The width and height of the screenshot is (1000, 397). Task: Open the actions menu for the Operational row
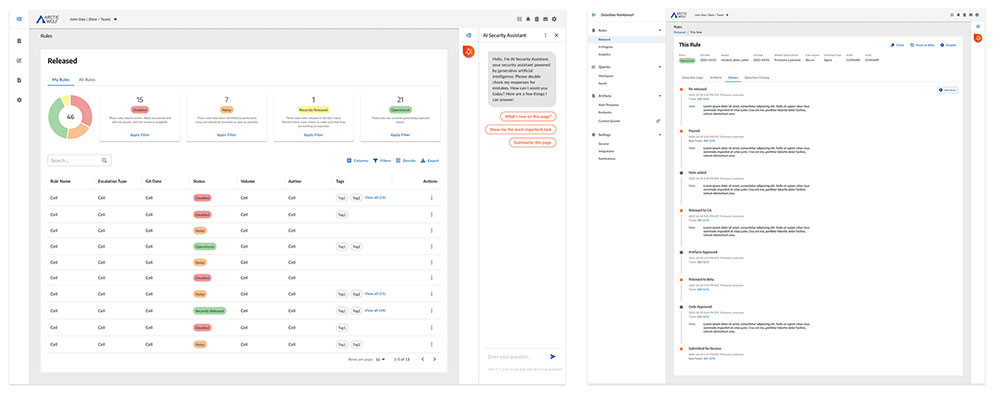pyautogui.click(x=432, y=246)
